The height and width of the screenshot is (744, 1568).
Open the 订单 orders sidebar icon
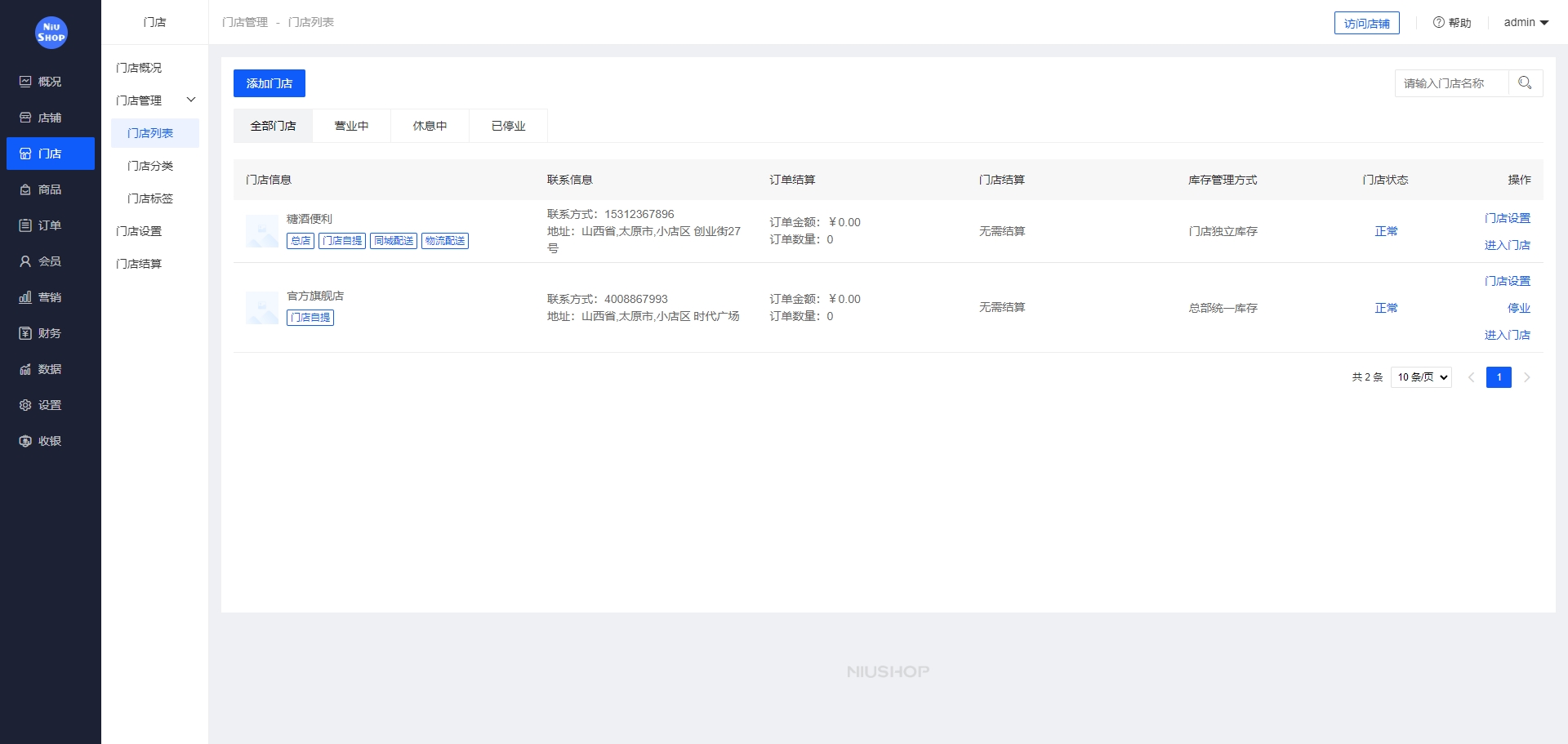25,225
